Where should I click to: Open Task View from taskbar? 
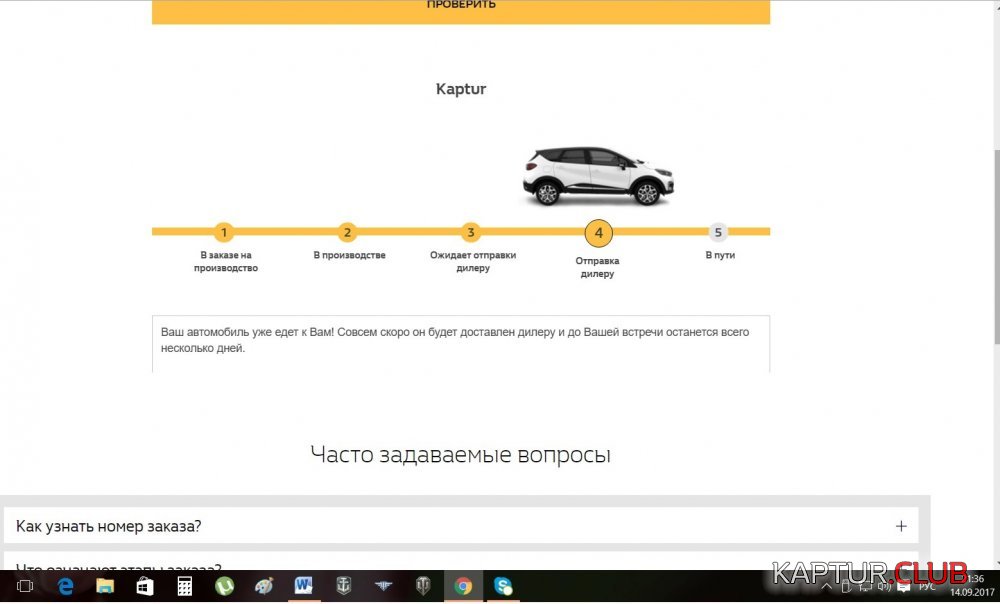tap(25, 586)
